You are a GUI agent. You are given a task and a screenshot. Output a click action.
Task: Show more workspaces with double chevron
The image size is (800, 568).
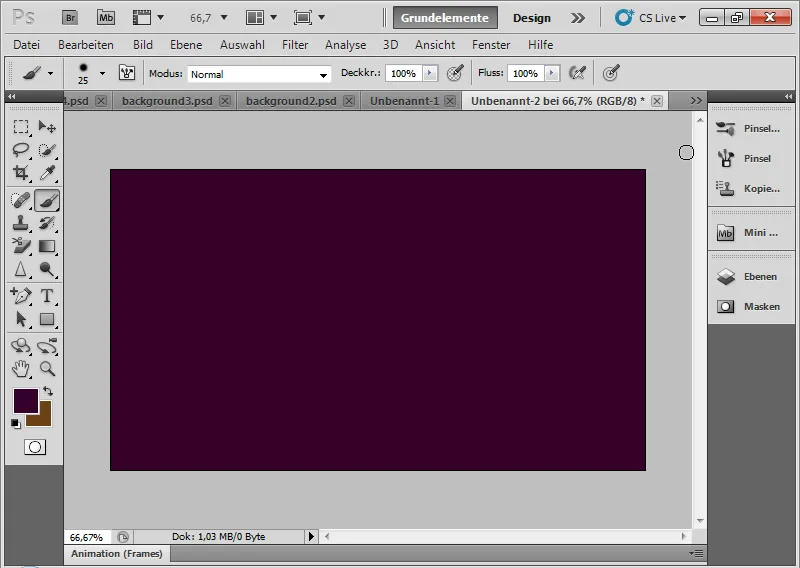tap(578, 18)
